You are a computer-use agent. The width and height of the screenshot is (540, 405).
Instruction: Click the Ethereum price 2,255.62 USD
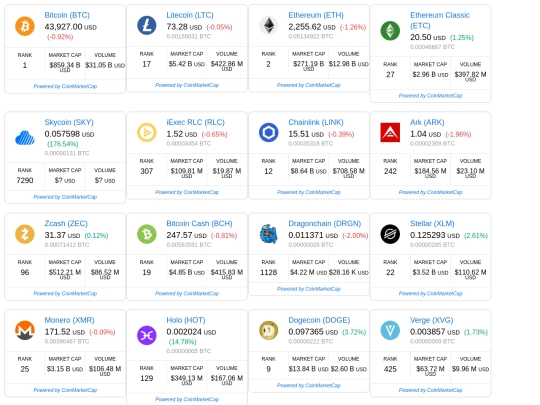coord(312,27)
